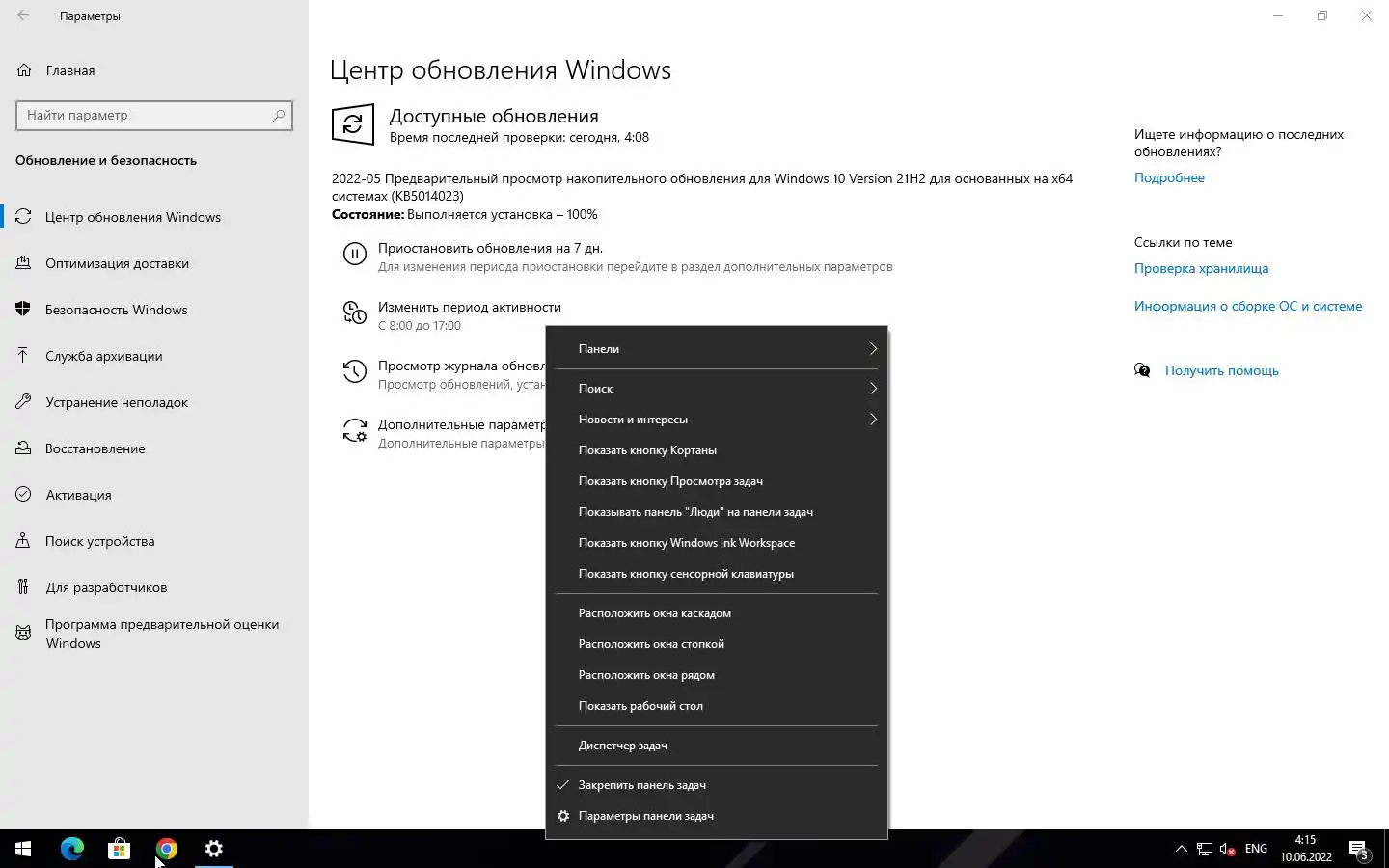Toggle Показать кнопку сенсорной клавиатуры
The image size is (1389, 868).
tap(717, 574)
